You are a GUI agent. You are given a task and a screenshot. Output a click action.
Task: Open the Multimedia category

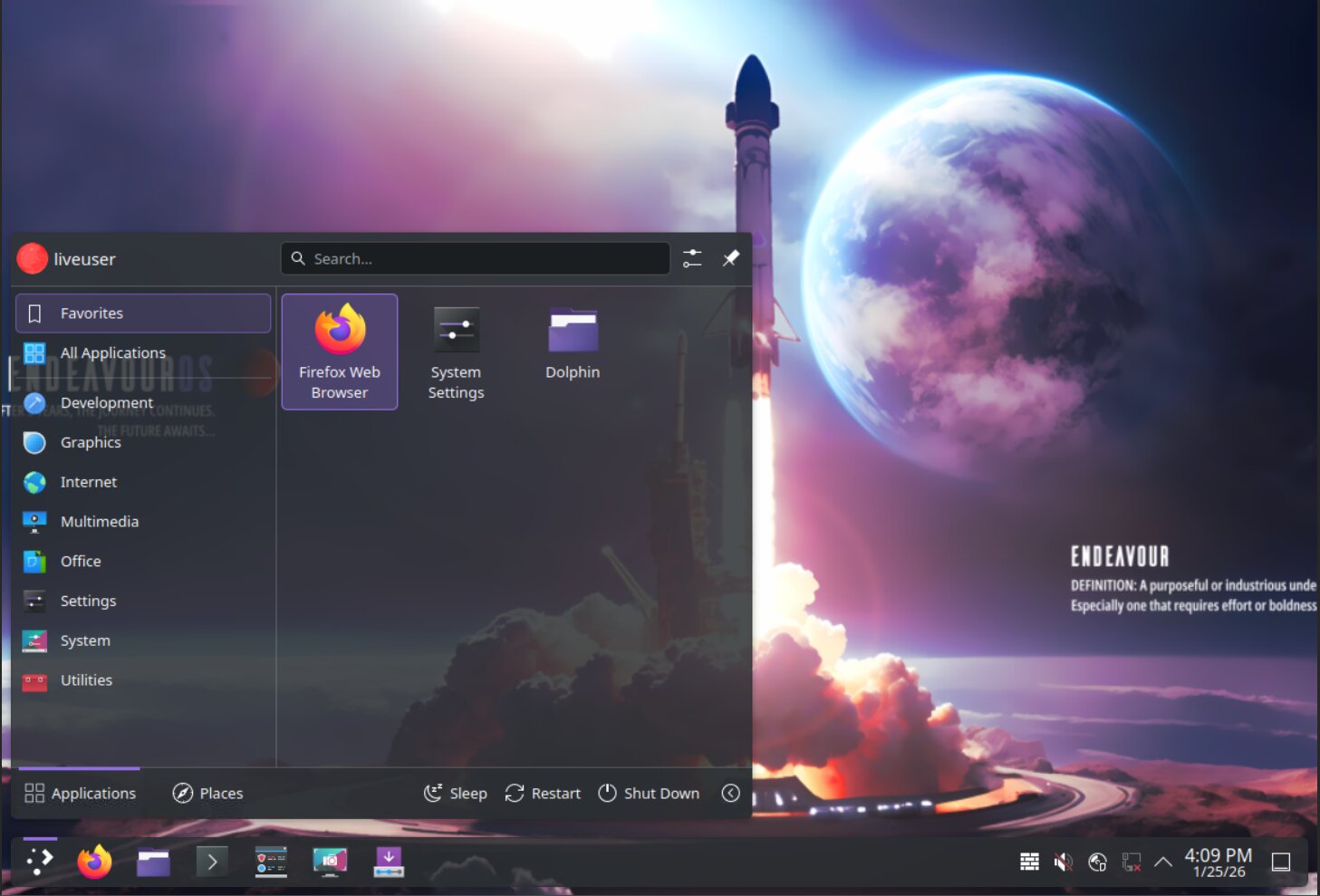(x=143, y=521)
